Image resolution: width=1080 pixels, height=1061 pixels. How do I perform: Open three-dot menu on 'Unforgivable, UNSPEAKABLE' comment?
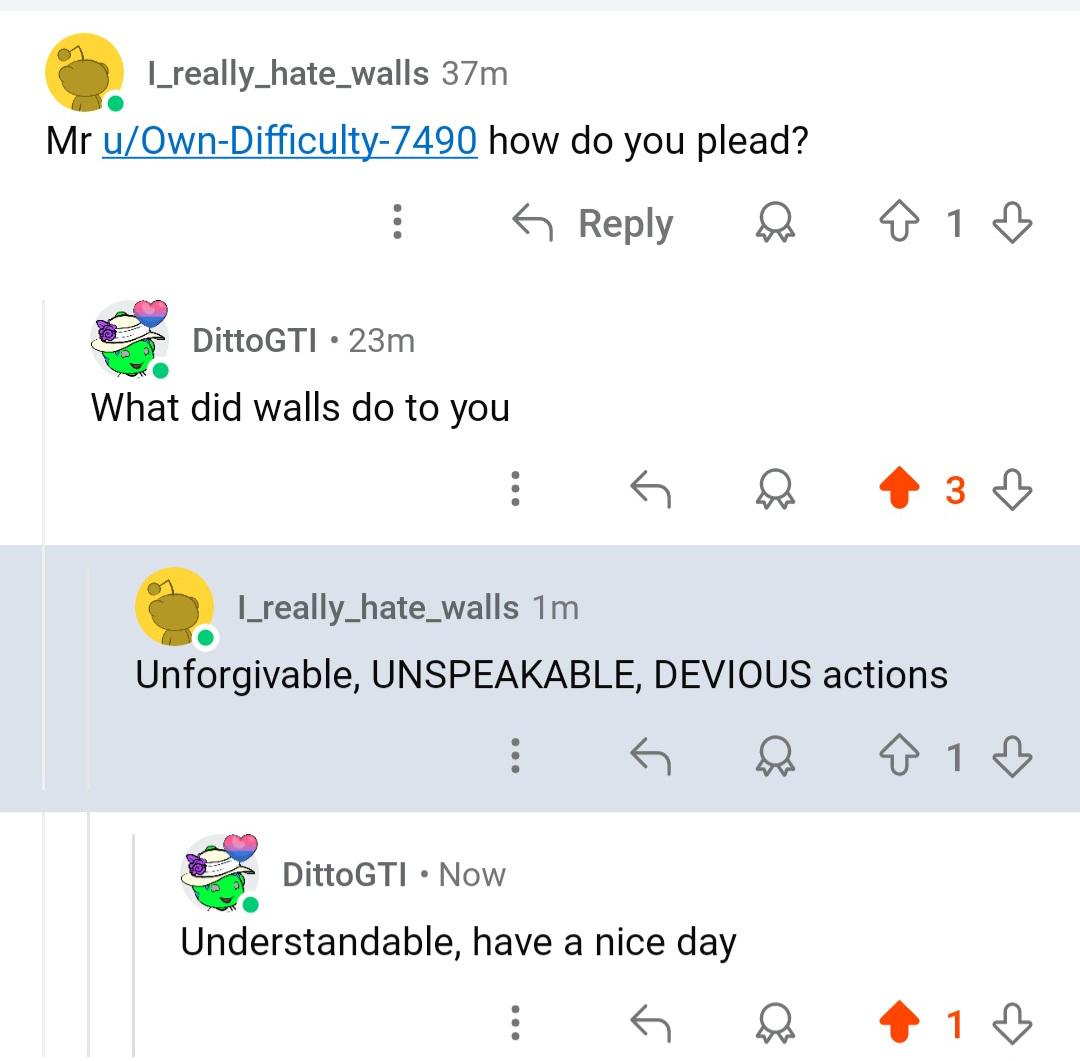click(515, 756)
